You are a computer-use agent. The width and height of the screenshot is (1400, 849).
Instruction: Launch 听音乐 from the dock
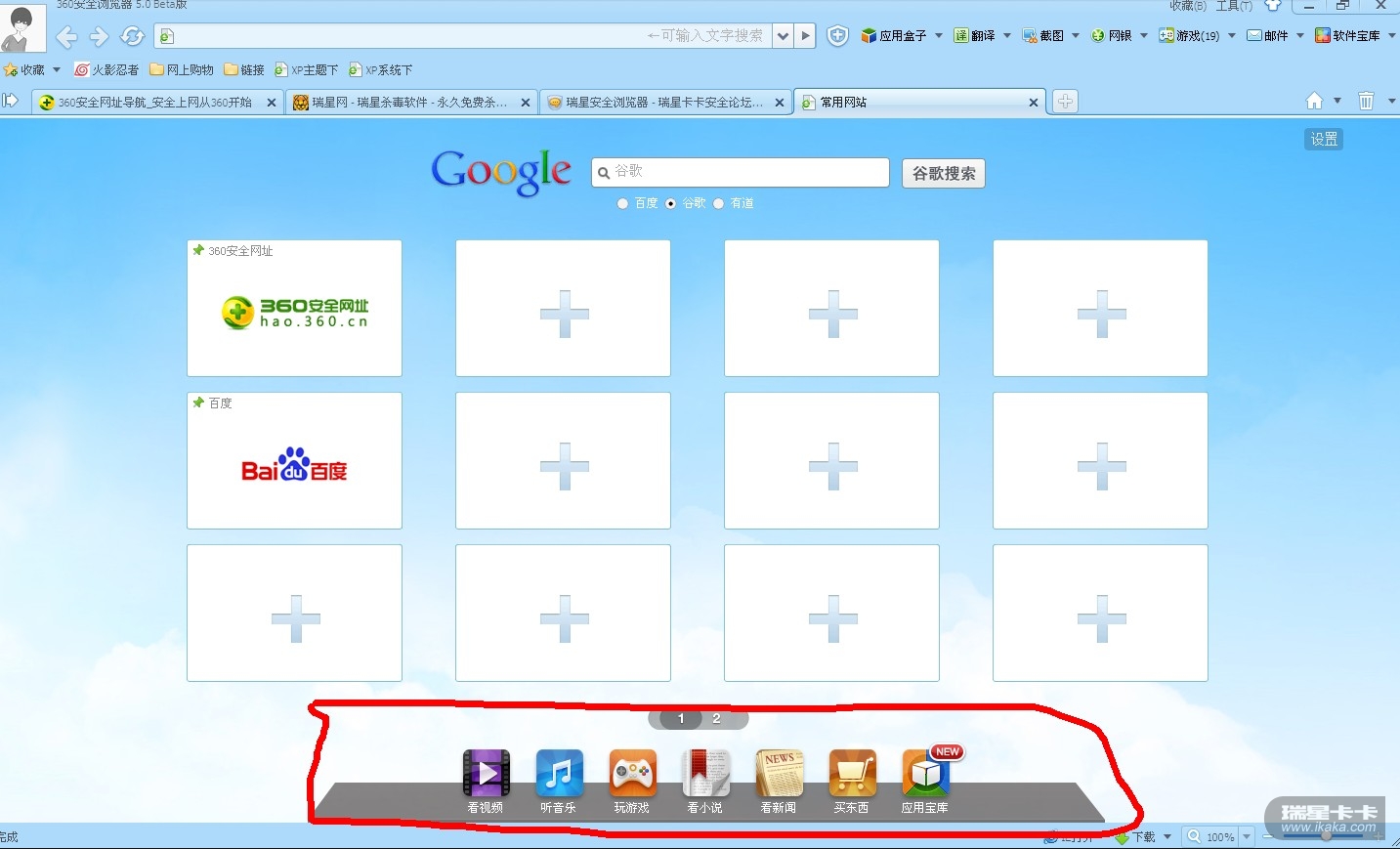[559, 782]
